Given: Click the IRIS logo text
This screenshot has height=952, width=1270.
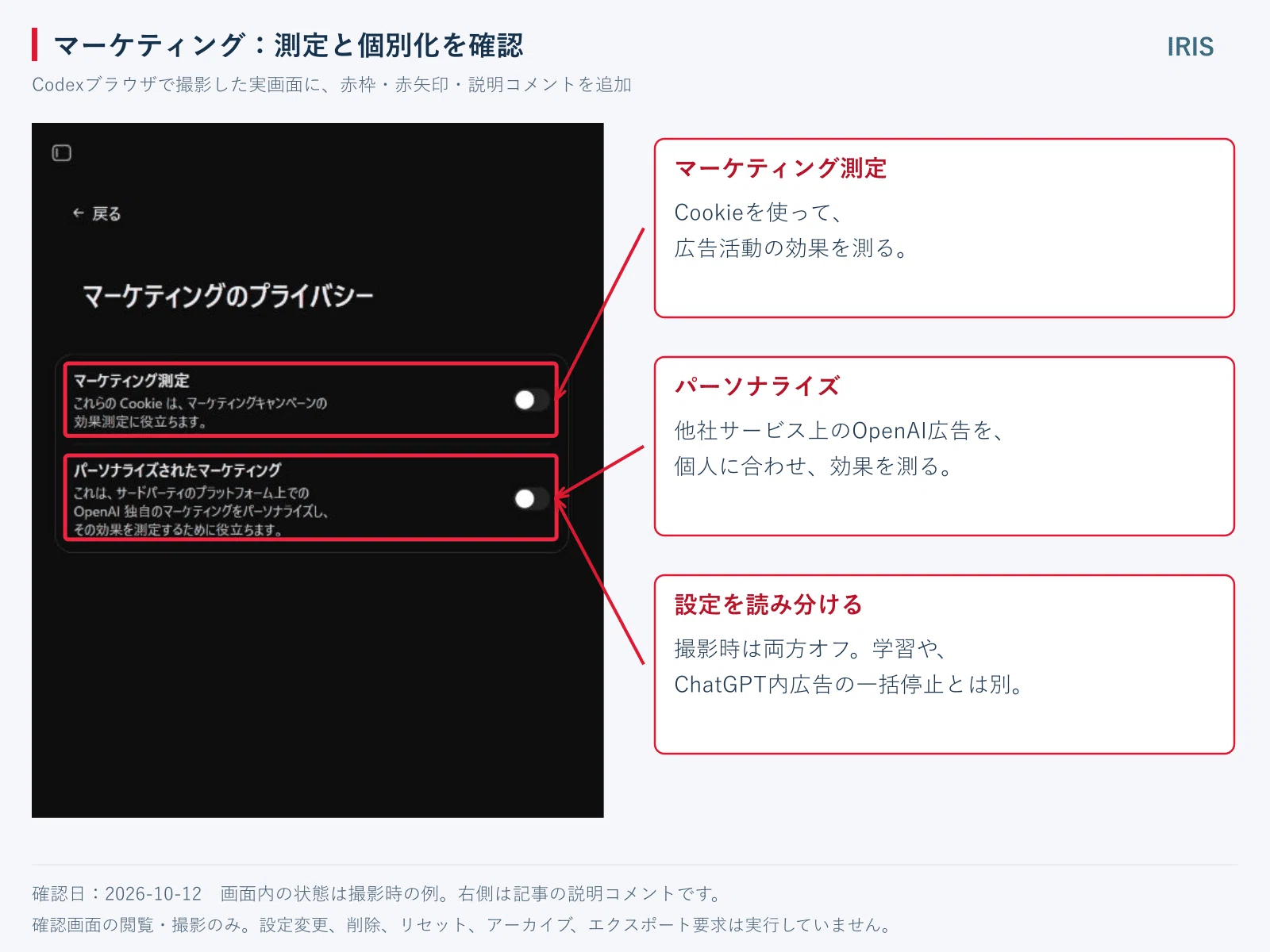Looking at the screenshot, I should pyautogui.click(x=1190, y=47).
